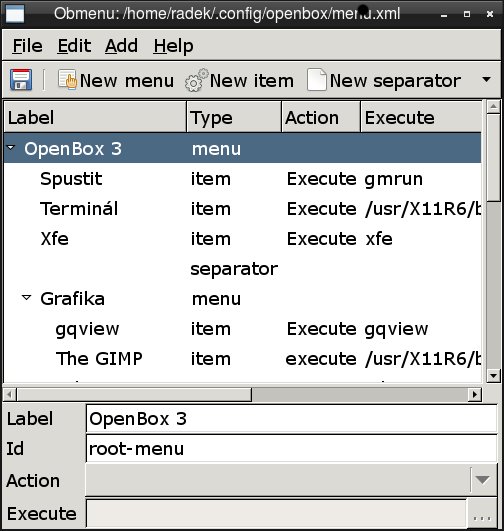Open the Help menu

(x=173, y=46)
